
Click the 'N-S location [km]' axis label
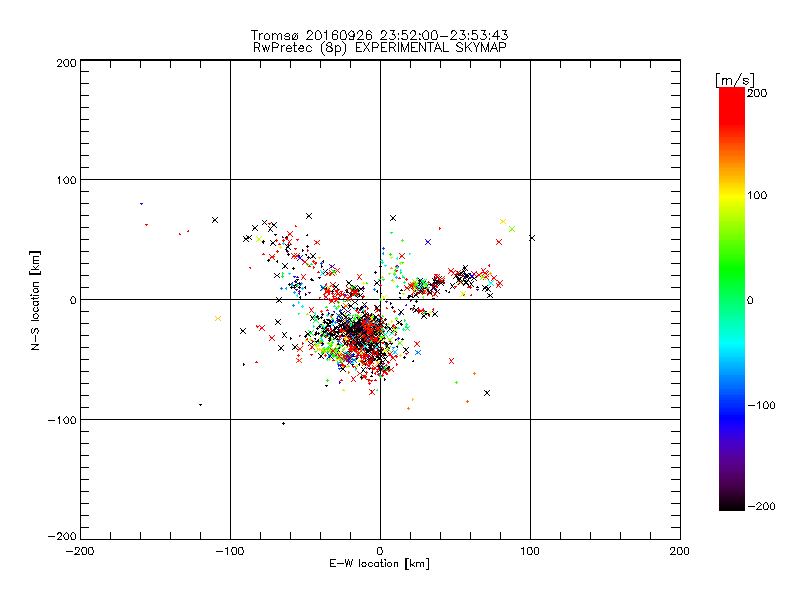[x=35, y=300]
